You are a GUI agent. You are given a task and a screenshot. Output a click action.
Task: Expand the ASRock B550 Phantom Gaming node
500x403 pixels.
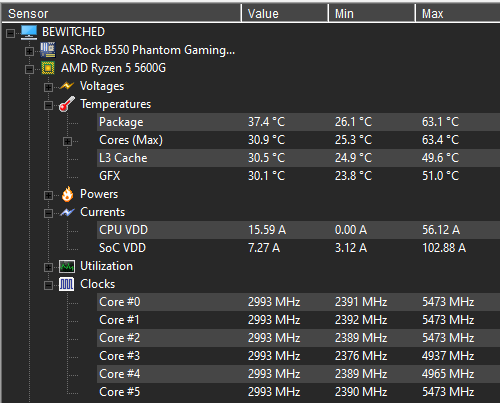pyautogui.click(x=29, y=51)
